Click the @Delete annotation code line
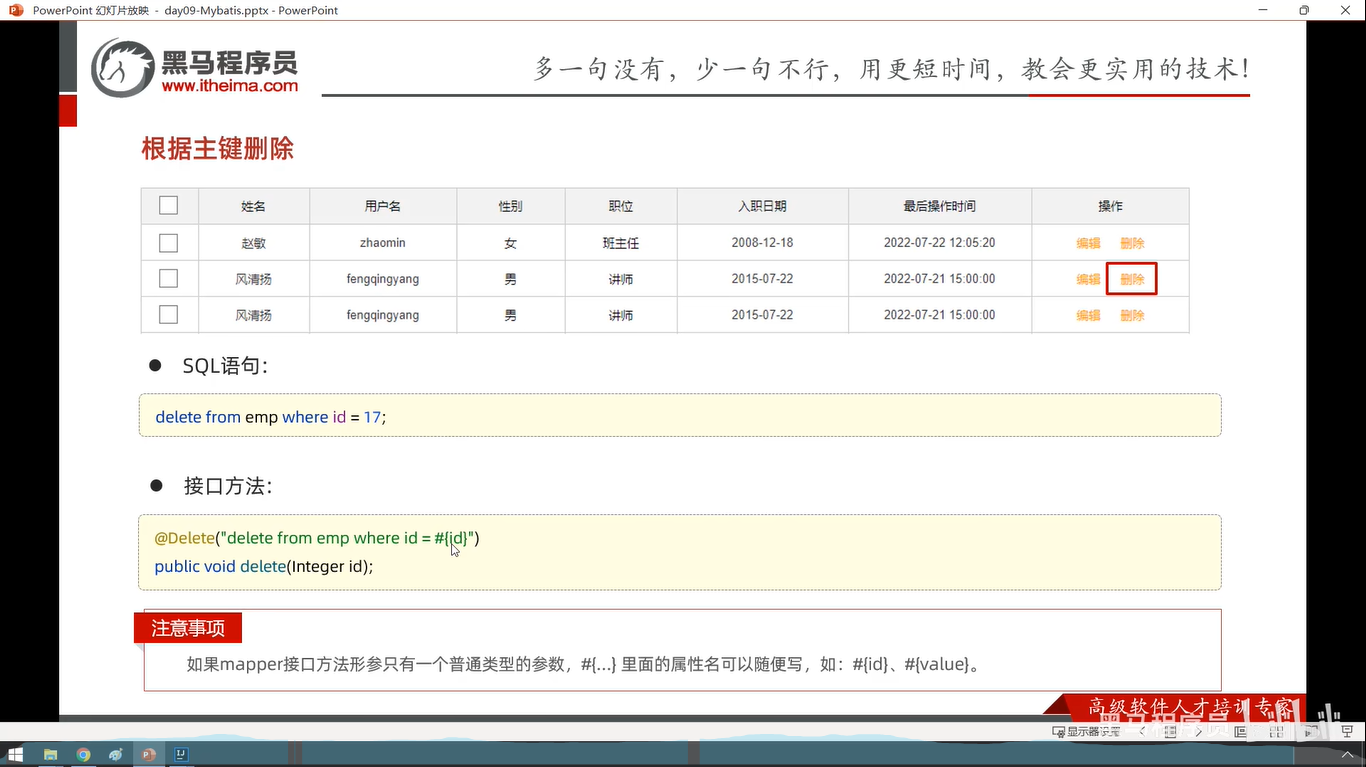The height and width of the screenshot is (767, 1366). pos(317,538)
